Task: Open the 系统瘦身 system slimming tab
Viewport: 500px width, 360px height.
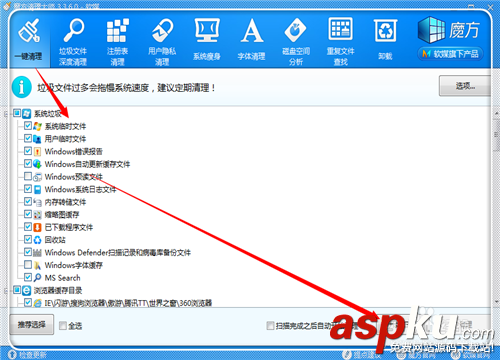Action: click(x=207, y=40)
